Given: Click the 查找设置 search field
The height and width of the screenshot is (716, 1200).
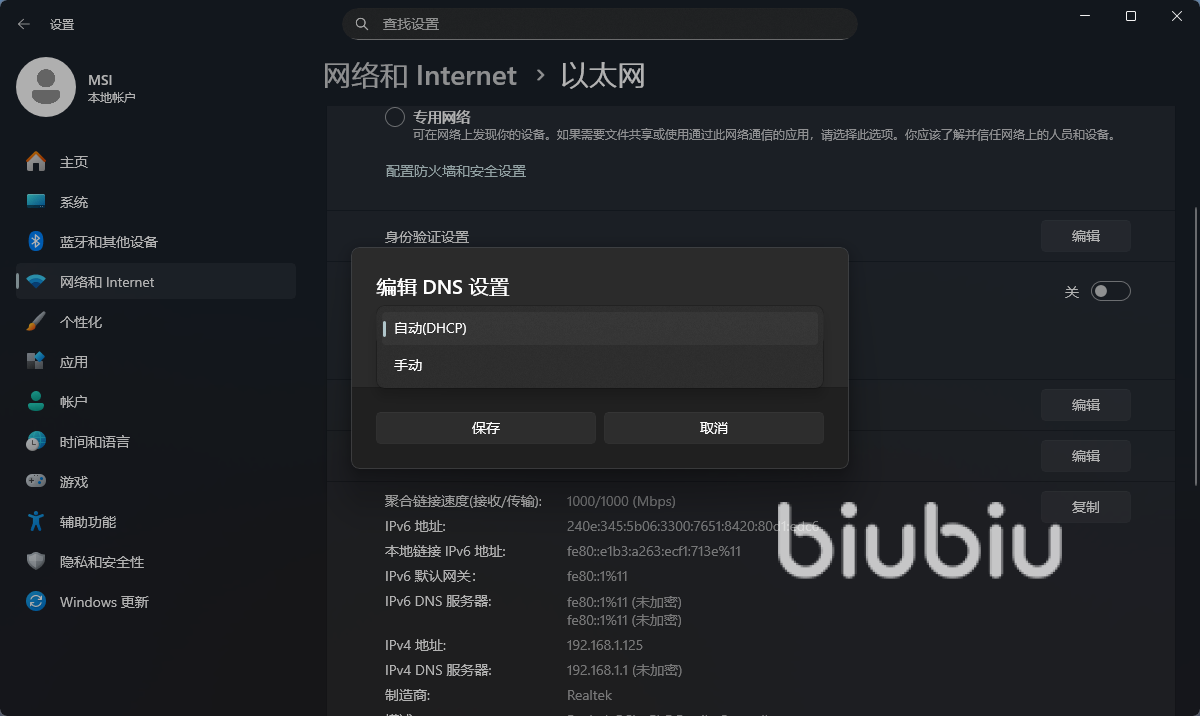Looking at the screenshot, I should coord(600,24).
